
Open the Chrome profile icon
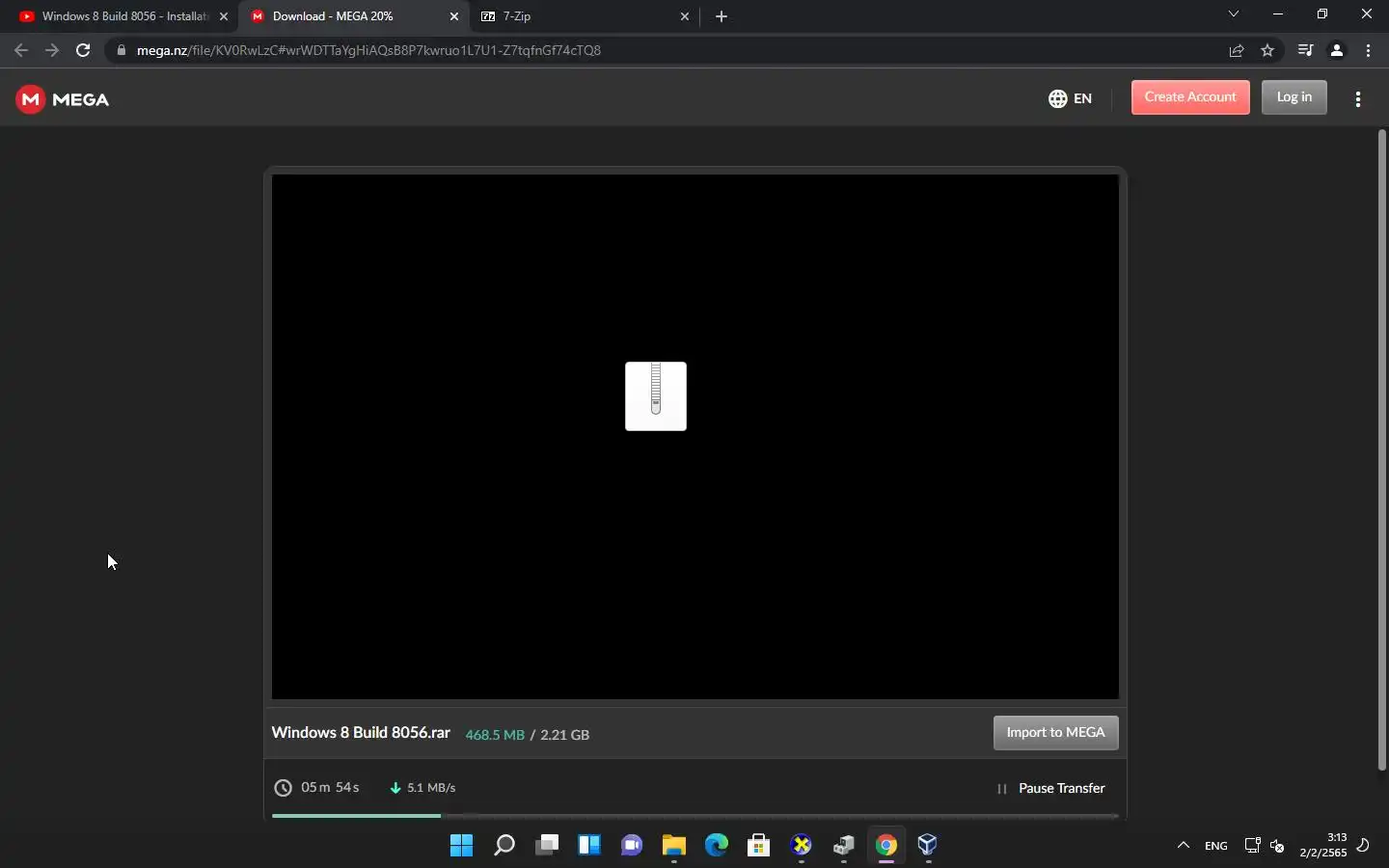[1337, 50]
